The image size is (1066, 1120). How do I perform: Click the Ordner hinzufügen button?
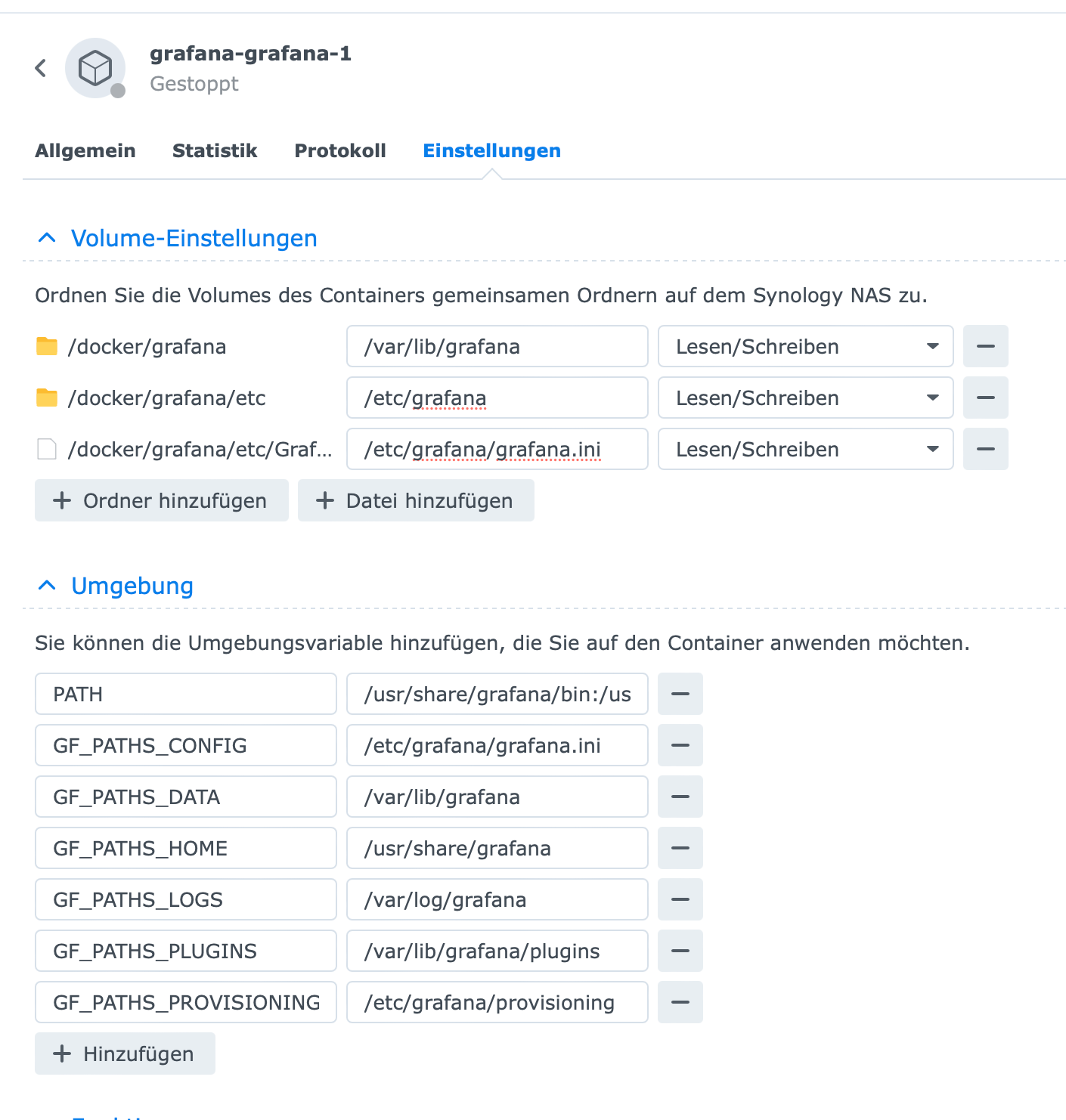pos(161,500)
